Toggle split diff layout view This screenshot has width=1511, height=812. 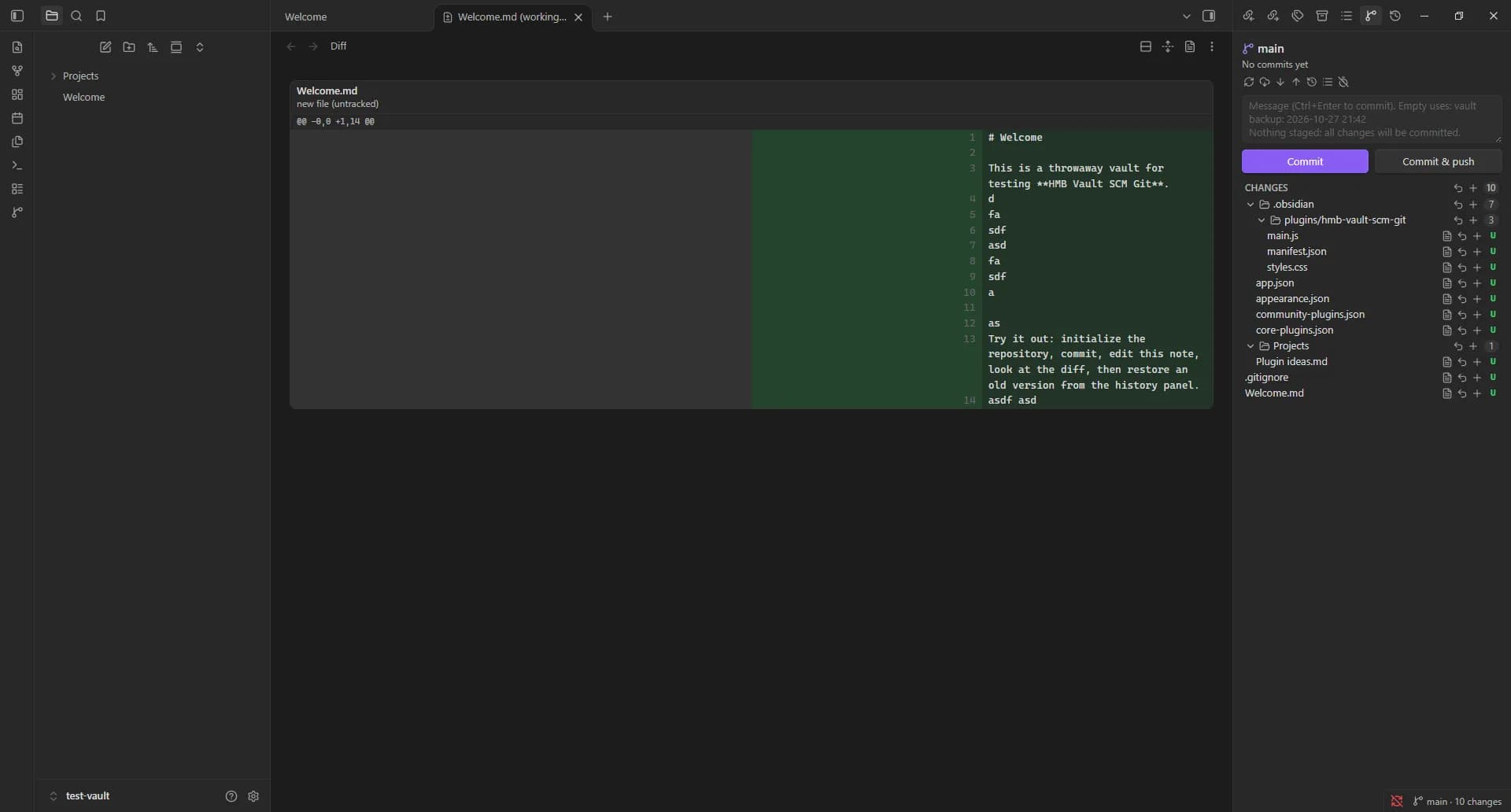(1146, 46)
